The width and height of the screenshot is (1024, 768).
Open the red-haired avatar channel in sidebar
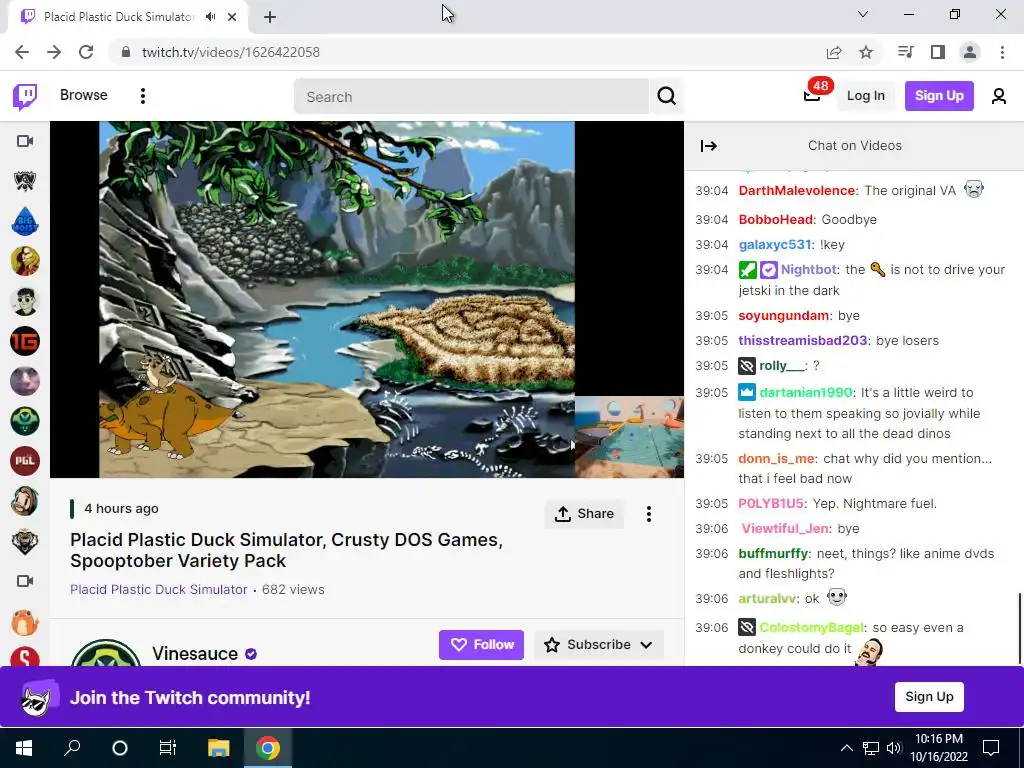coord(25,261)
